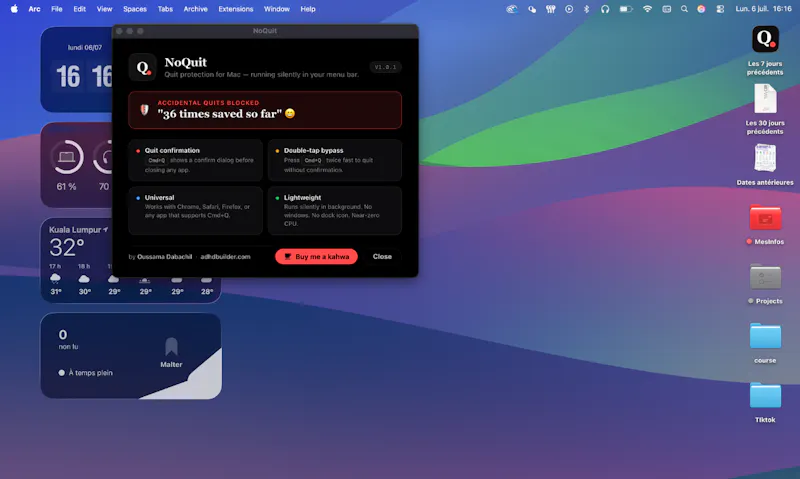Click the laptop battery ring showing 61 %
The width and height of the screenshot is (800, 479).
point(67,157)
